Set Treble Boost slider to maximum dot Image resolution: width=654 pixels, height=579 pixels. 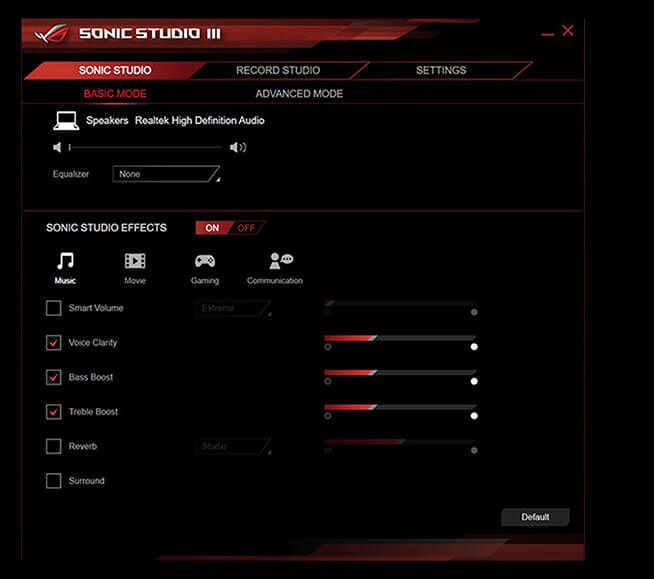474,416
